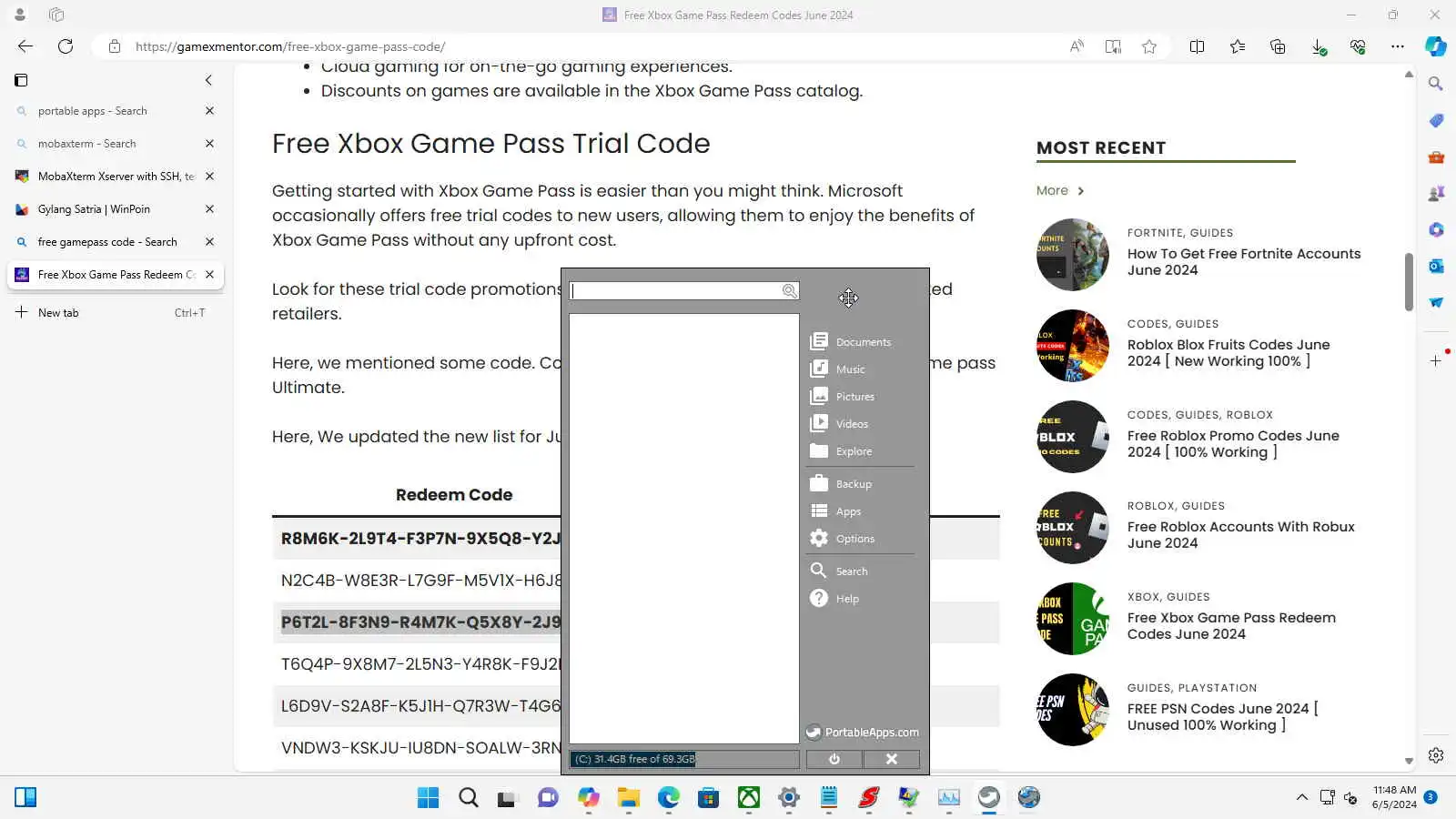Open the Downloads panel in Edge
This screenshot has height=819, width=1456.
click(1318, 46)
